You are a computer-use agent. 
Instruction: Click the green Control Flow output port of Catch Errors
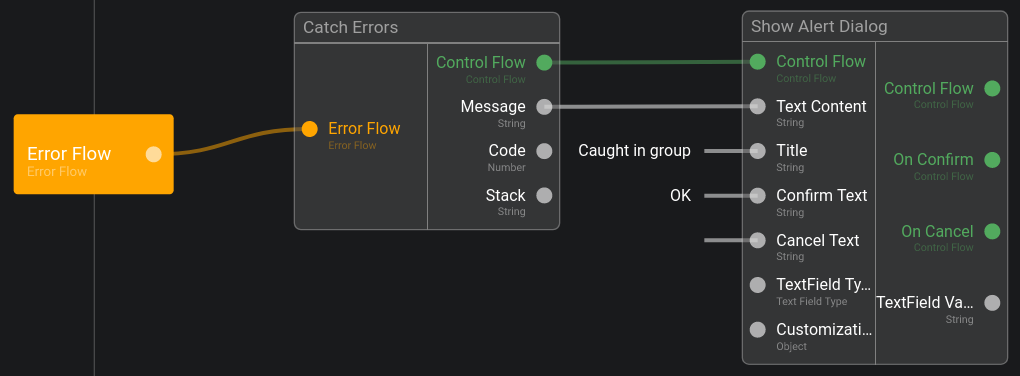[544, 62]
